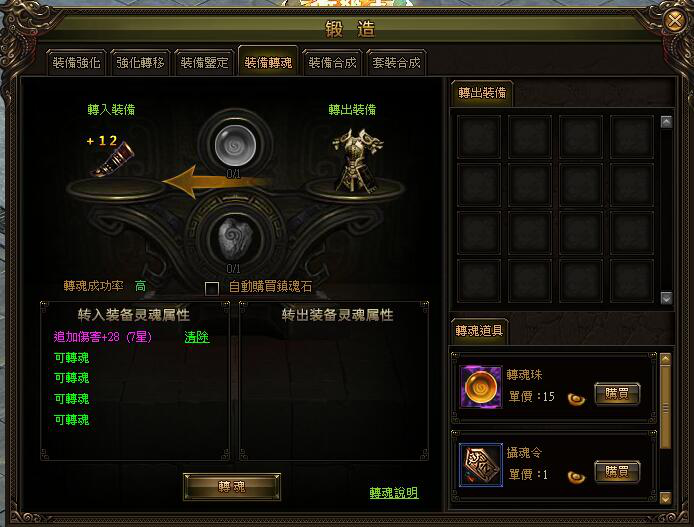Screen dimensions: 694x527
Task: Open the 轉魂說明 help link
Action: tap(394, 493)
